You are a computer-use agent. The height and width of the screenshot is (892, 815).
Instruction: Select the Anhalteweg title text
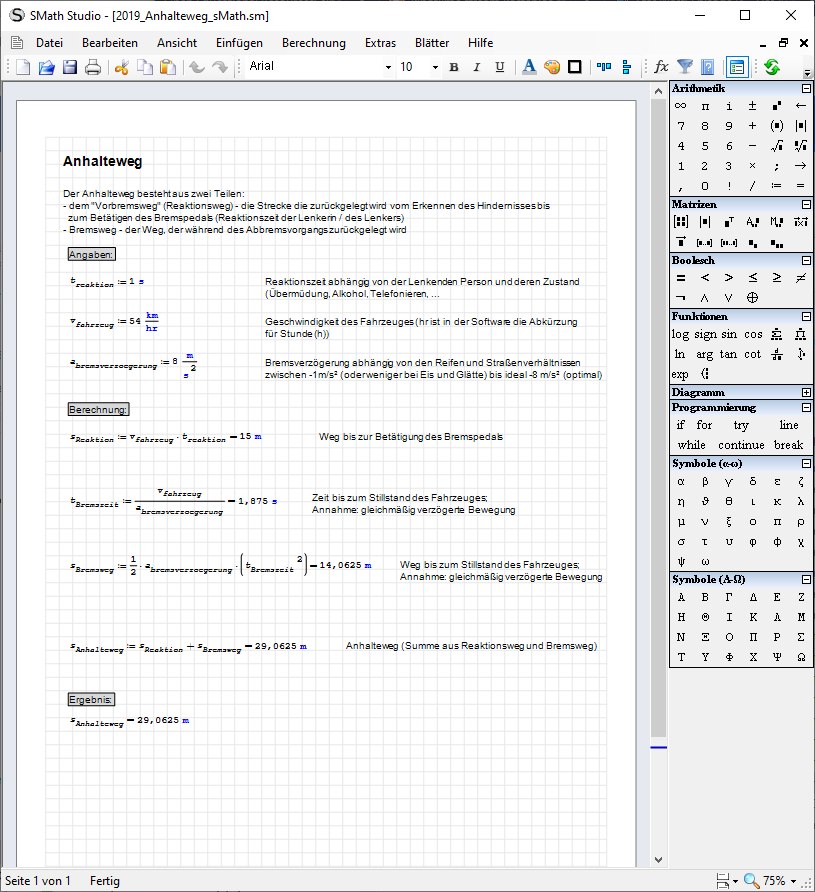pos(102,162)
